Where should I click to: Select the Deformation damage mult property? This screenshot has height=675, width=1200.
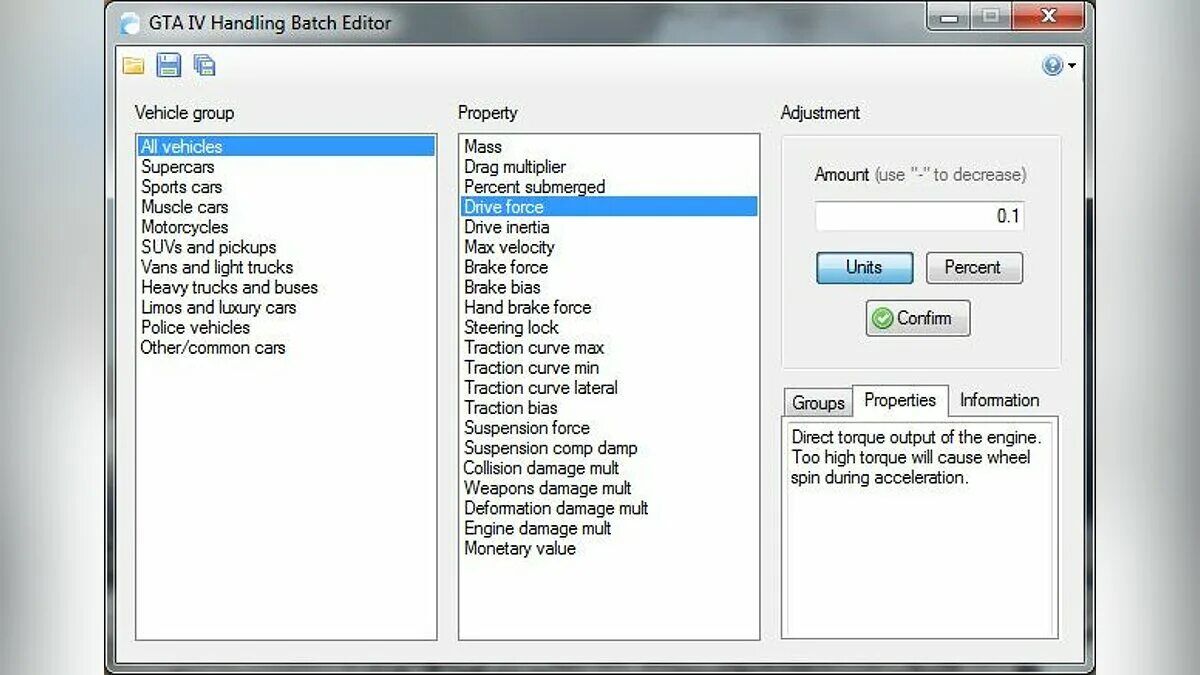[609, 508]
